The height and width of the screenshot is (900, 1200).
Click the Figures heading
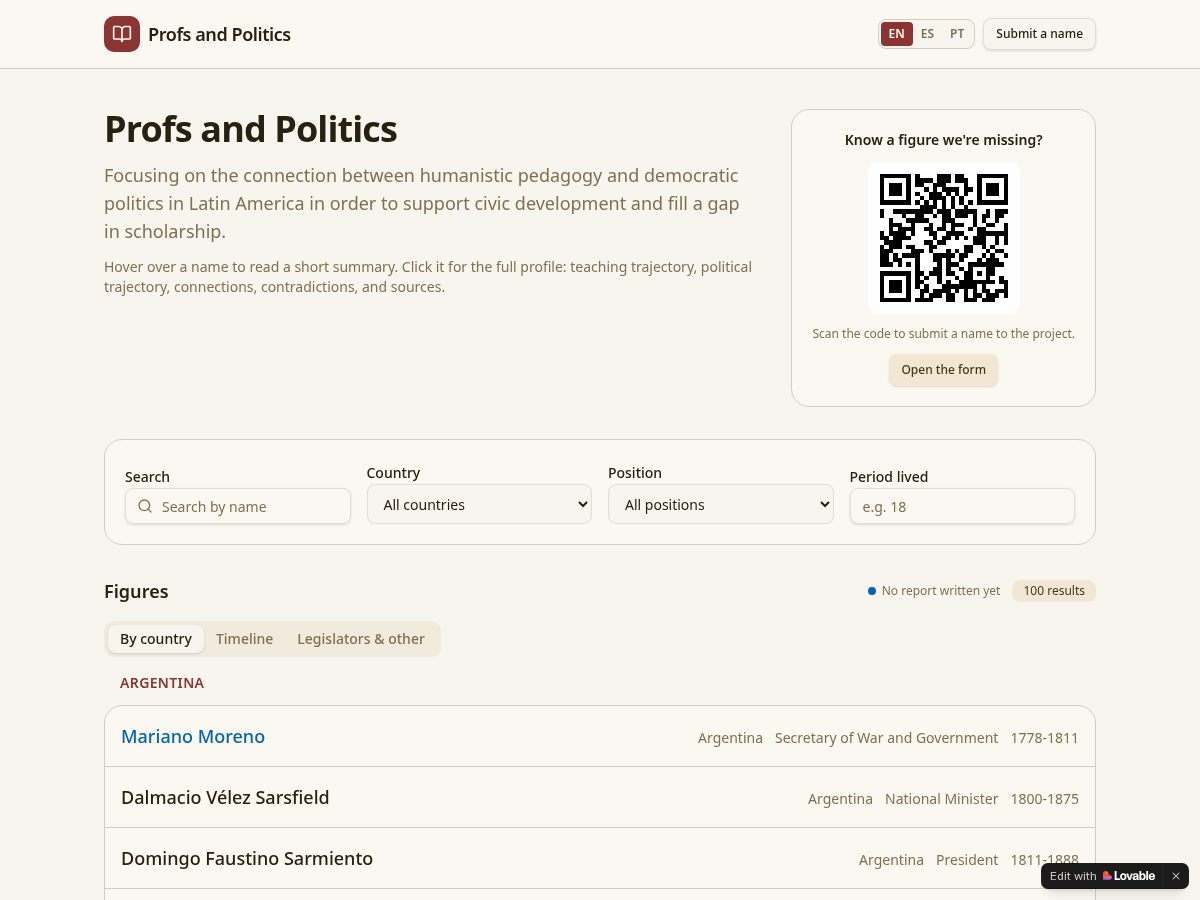(x=136, y=591)
